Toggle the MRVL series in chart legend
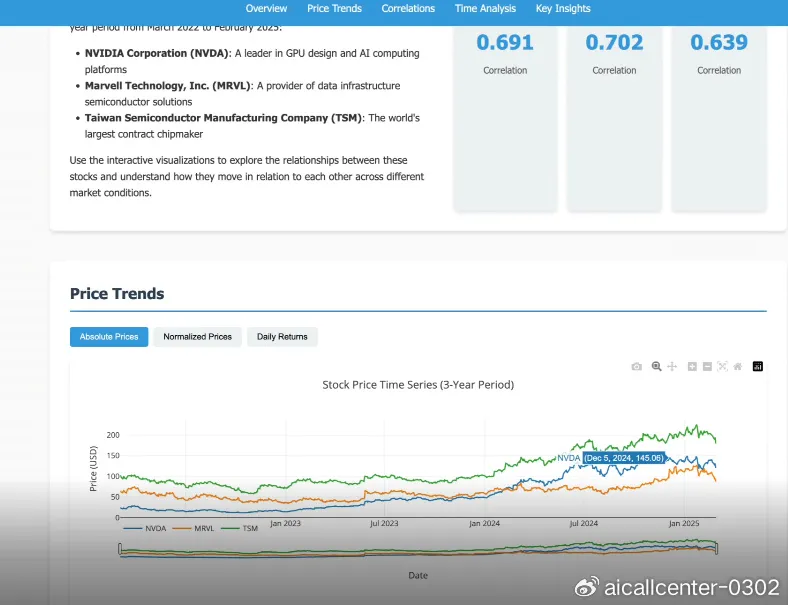Viewport: 788px width, 605px height. 193,529
